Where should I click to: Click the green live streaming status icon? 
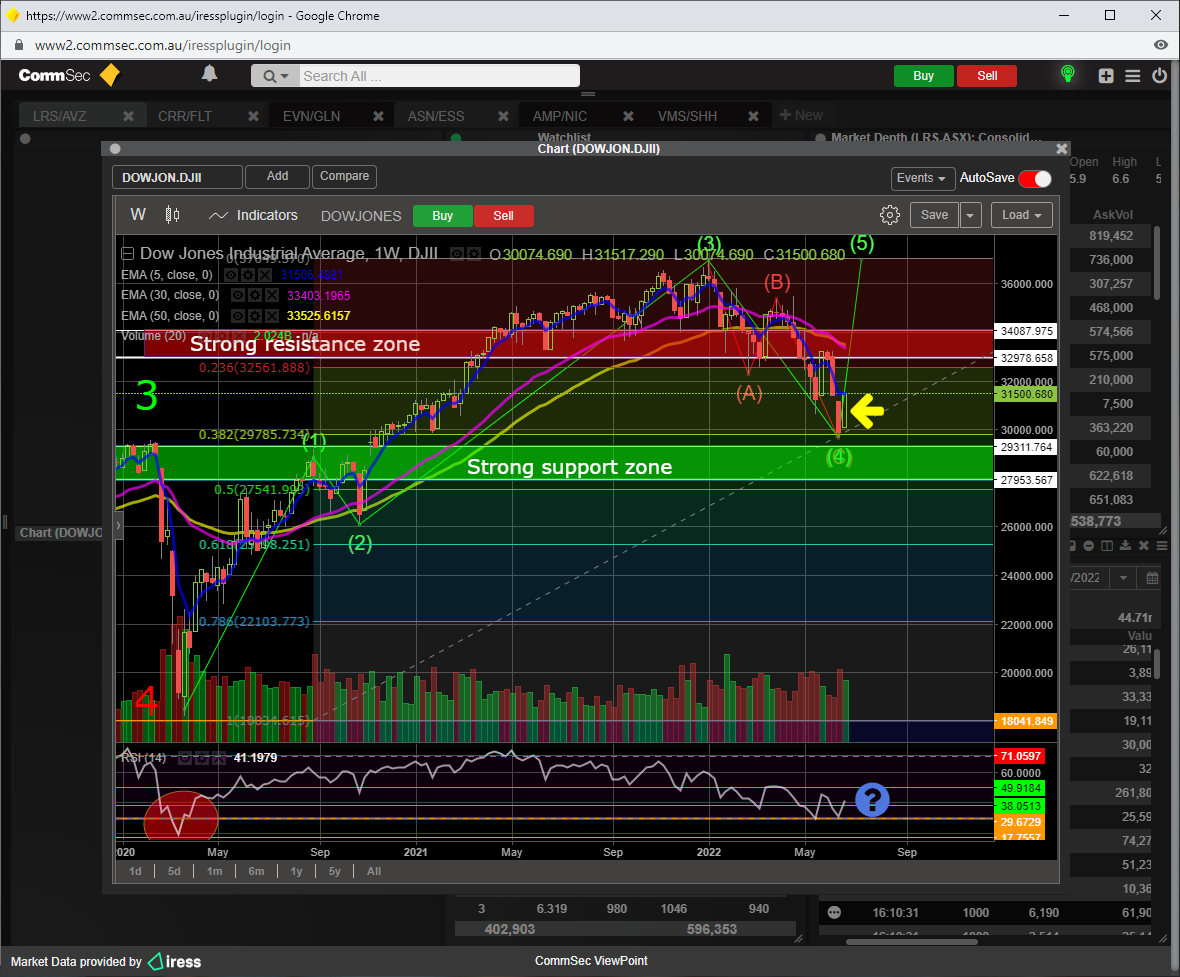pos(1068,75)
